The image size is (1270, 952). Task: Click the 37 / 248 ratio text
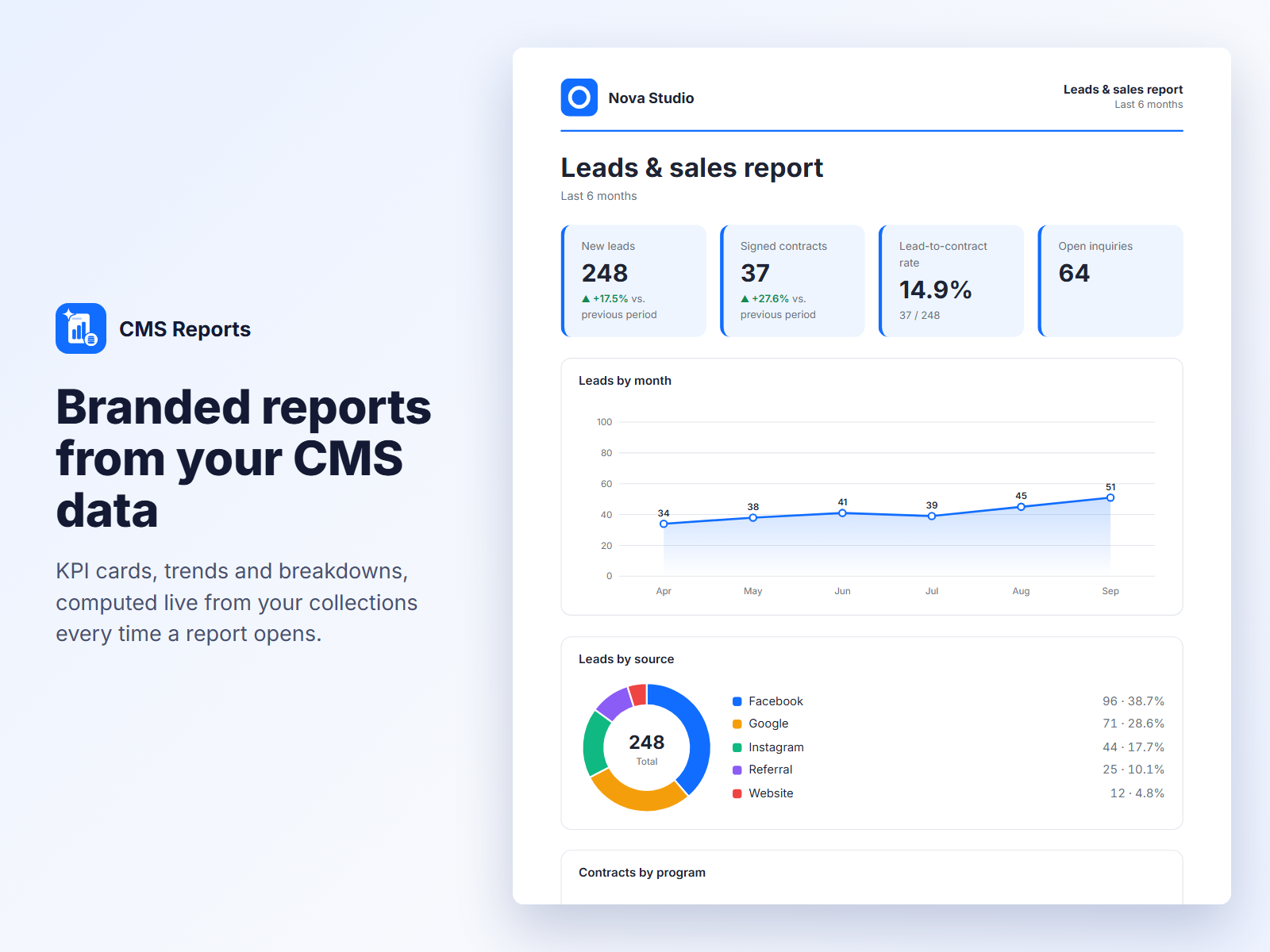click(919, 315)
